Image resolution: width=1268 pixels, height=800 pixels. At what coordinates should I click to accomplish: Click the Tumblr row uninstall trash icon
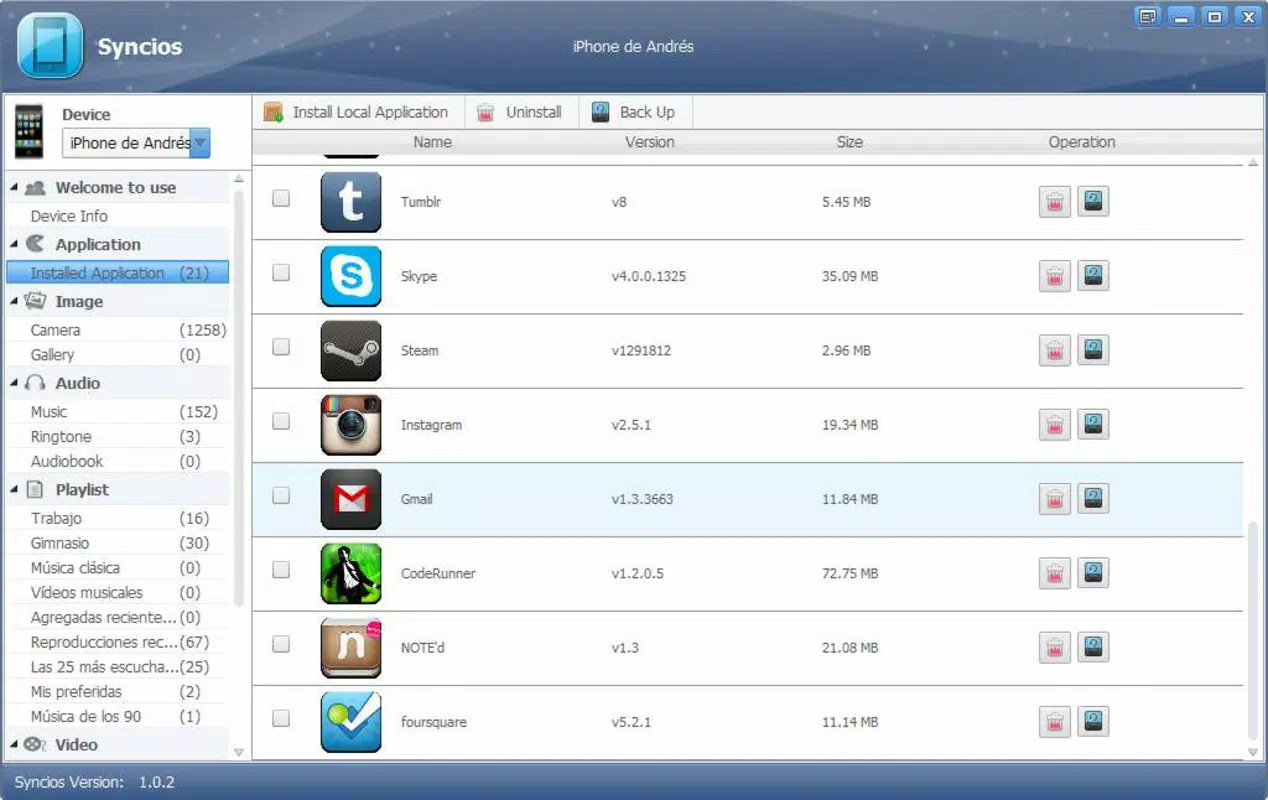[x=1054, y=202]
